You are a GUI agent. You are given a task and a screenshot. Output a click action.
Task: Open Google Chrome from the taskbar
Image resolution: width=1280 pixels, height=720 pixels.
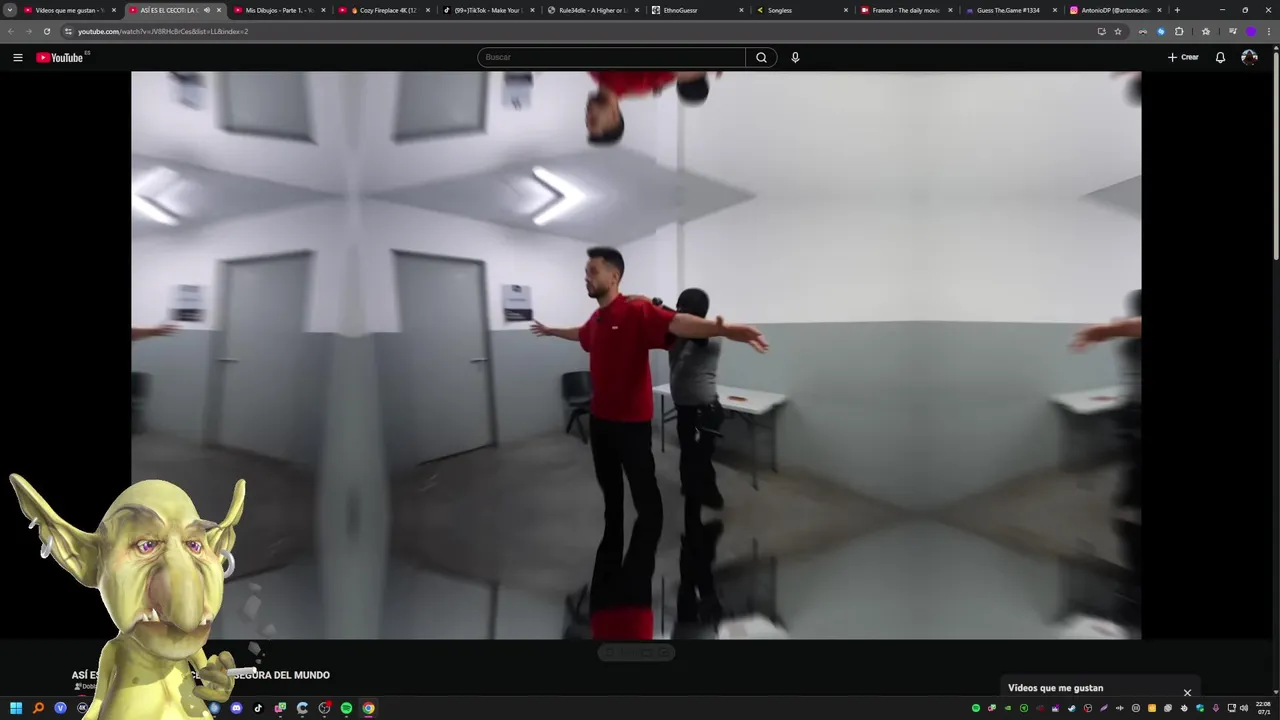[368, 708]
